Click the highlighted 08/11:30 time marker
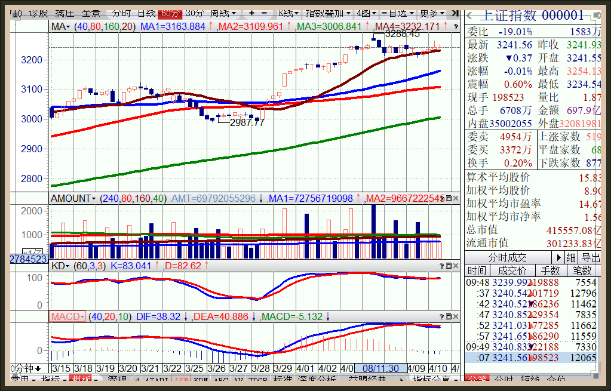 pos(380,368)
